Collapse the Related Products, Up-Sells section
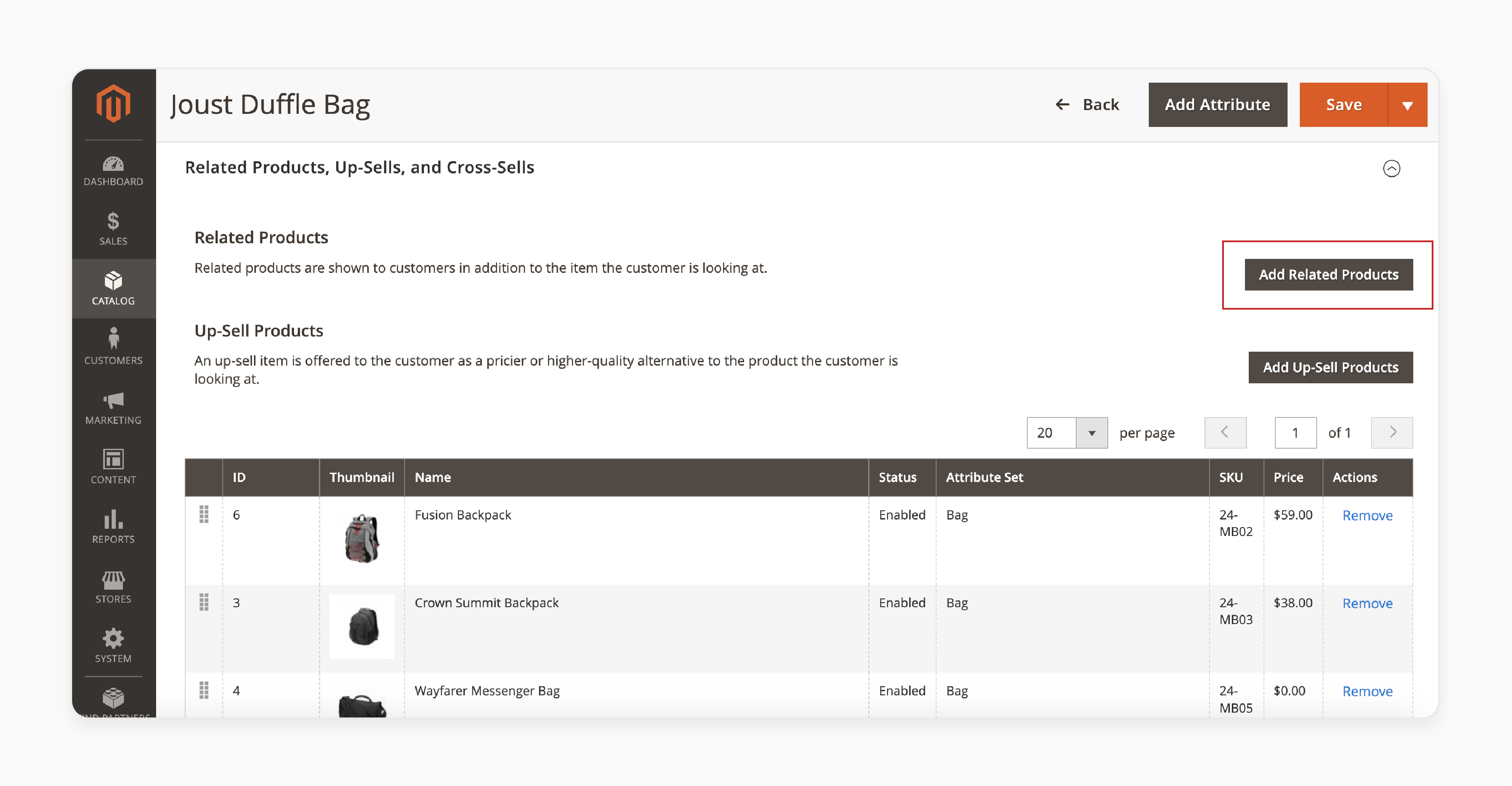 [x=1391, y=168]
